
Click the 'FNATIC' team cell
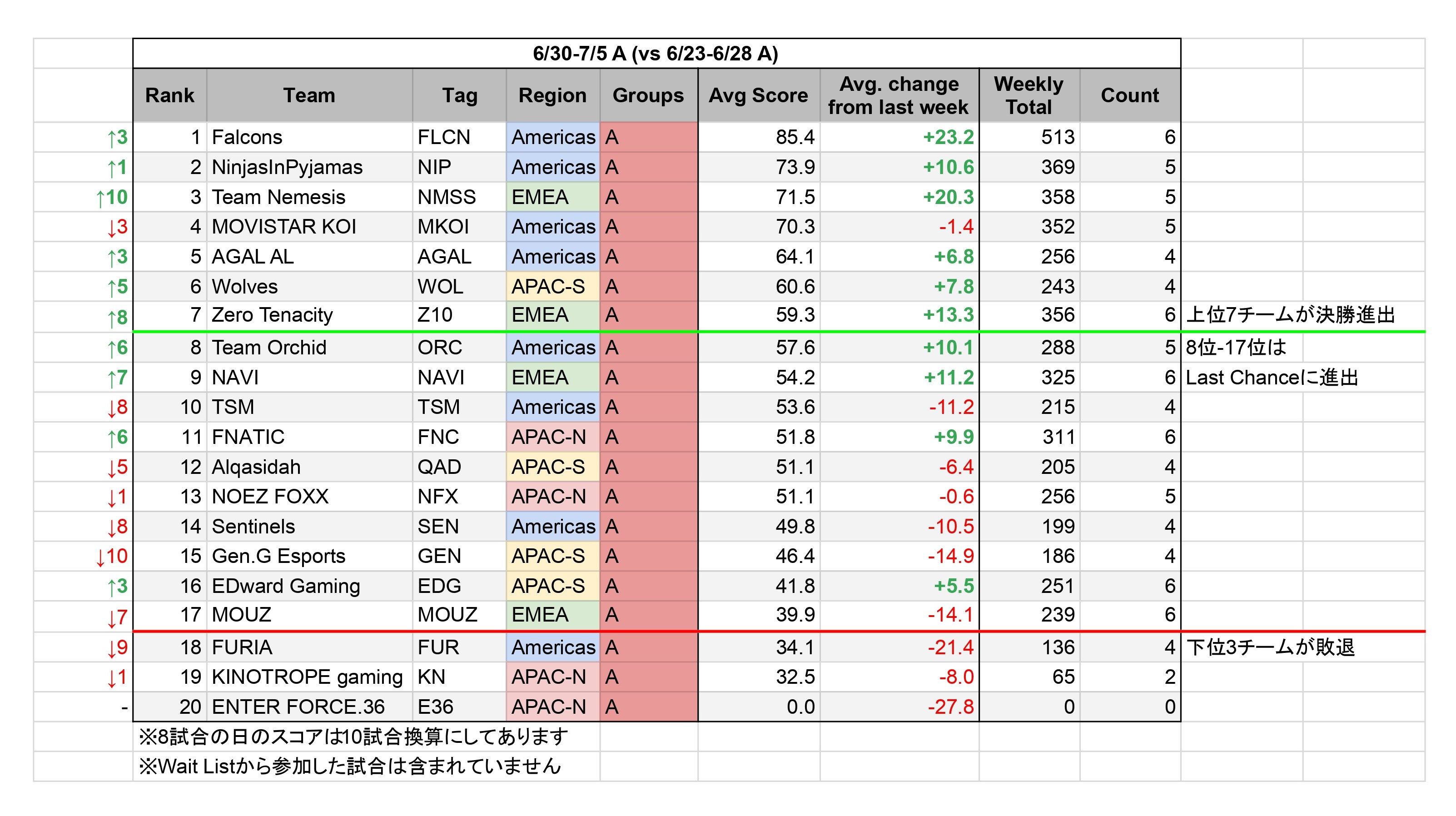pyautogui.click(x=309, y=437)
